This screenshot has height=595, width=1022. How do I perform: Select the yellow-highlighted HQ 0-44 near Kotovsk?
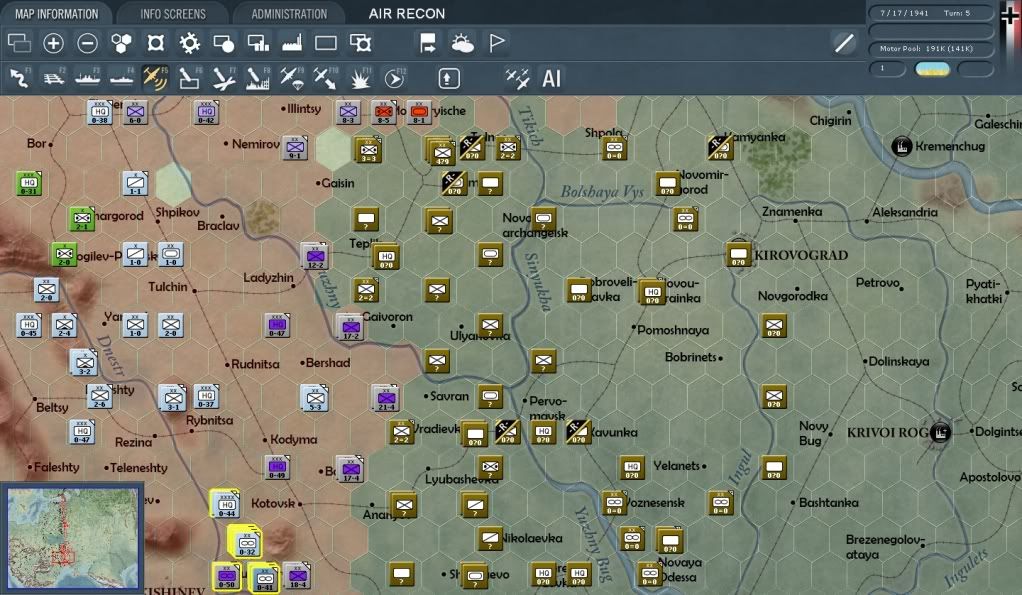[226, 504]
